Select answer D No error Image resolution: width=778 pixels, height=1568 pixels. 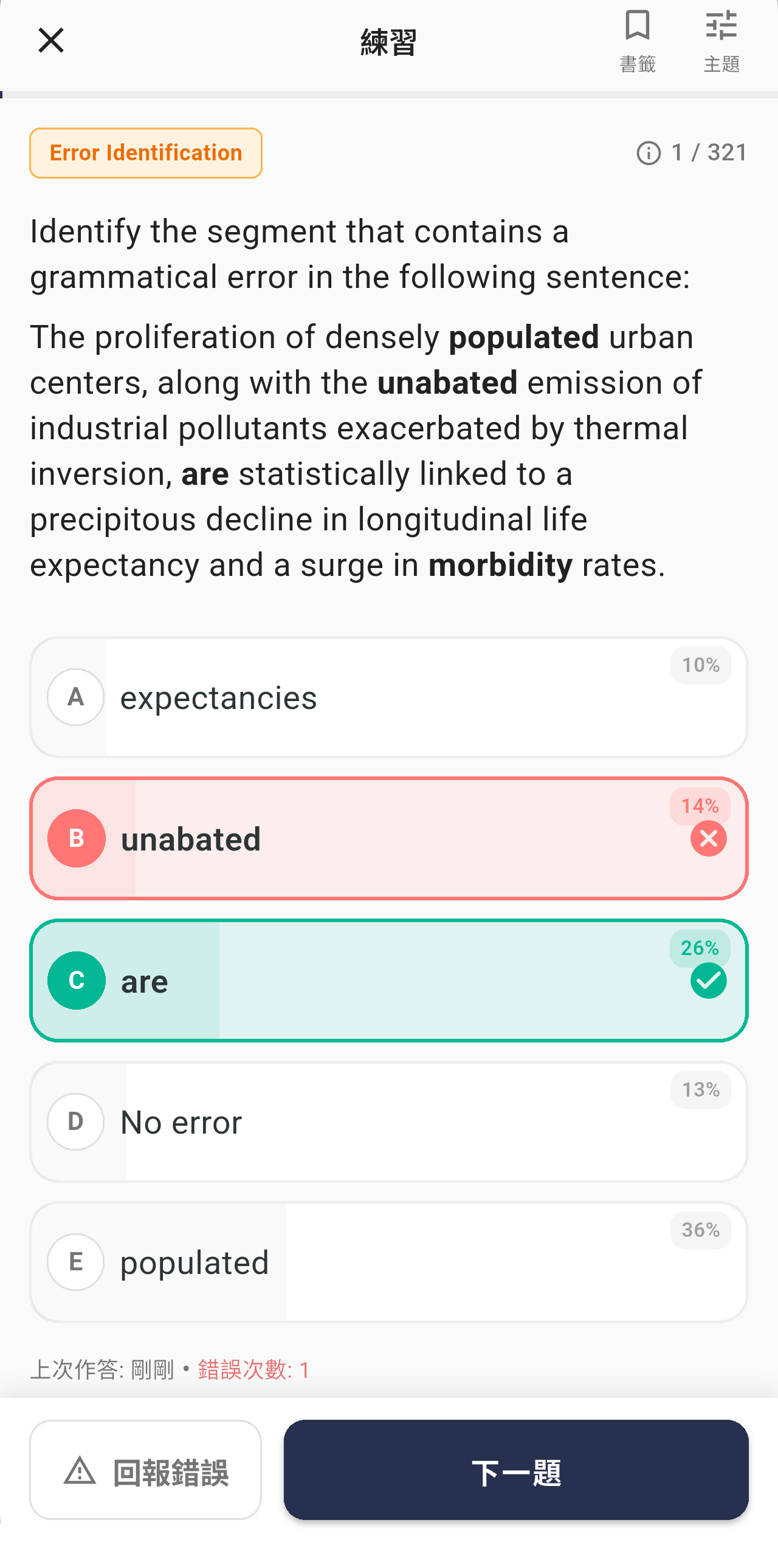(388, 1122)
